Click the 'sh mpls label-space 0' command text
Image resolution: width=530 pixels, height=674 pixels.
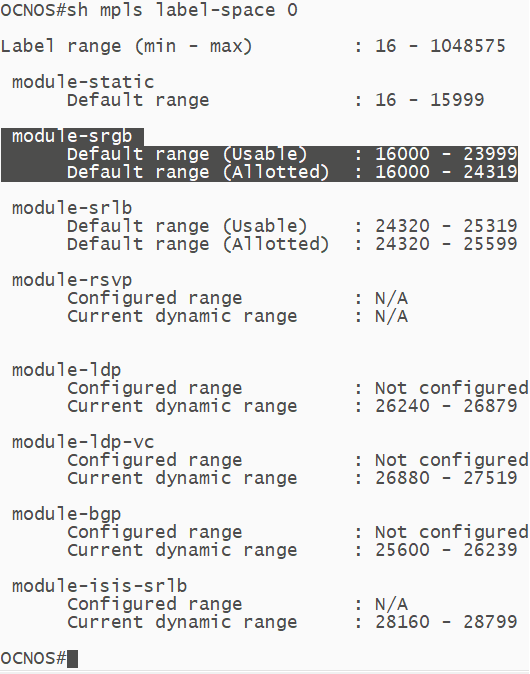(182, 10)
